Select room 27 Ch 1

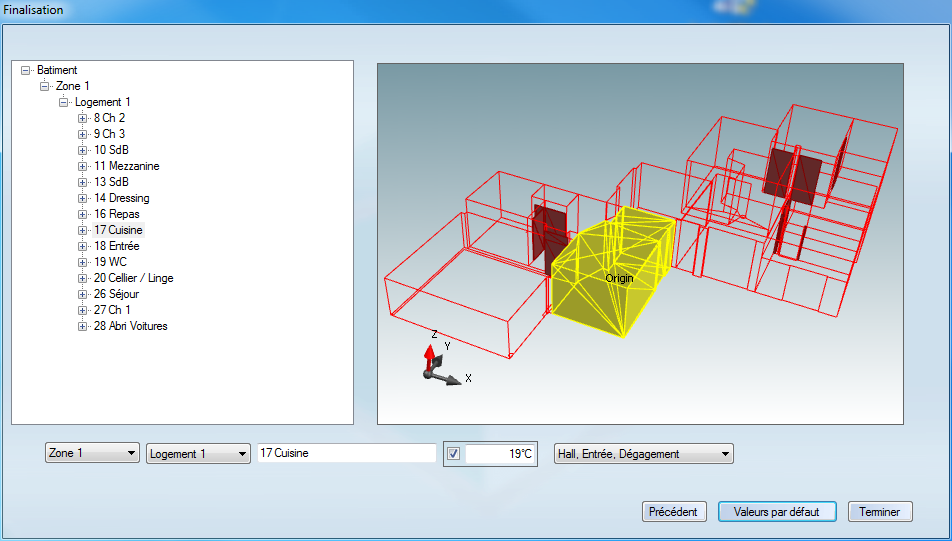[x=112, y=310]
